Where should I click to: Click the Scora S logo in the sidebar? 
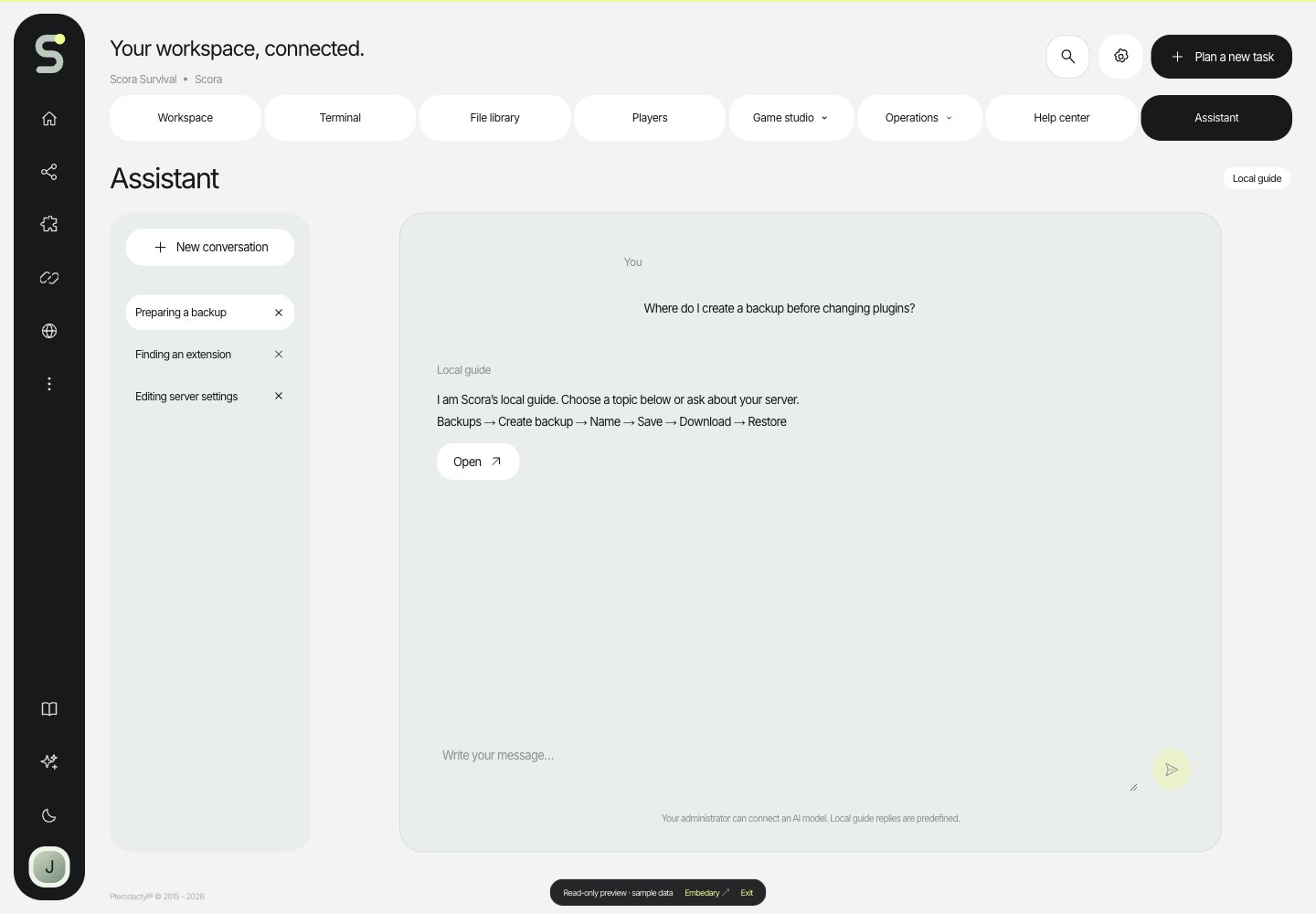point(49,53)
